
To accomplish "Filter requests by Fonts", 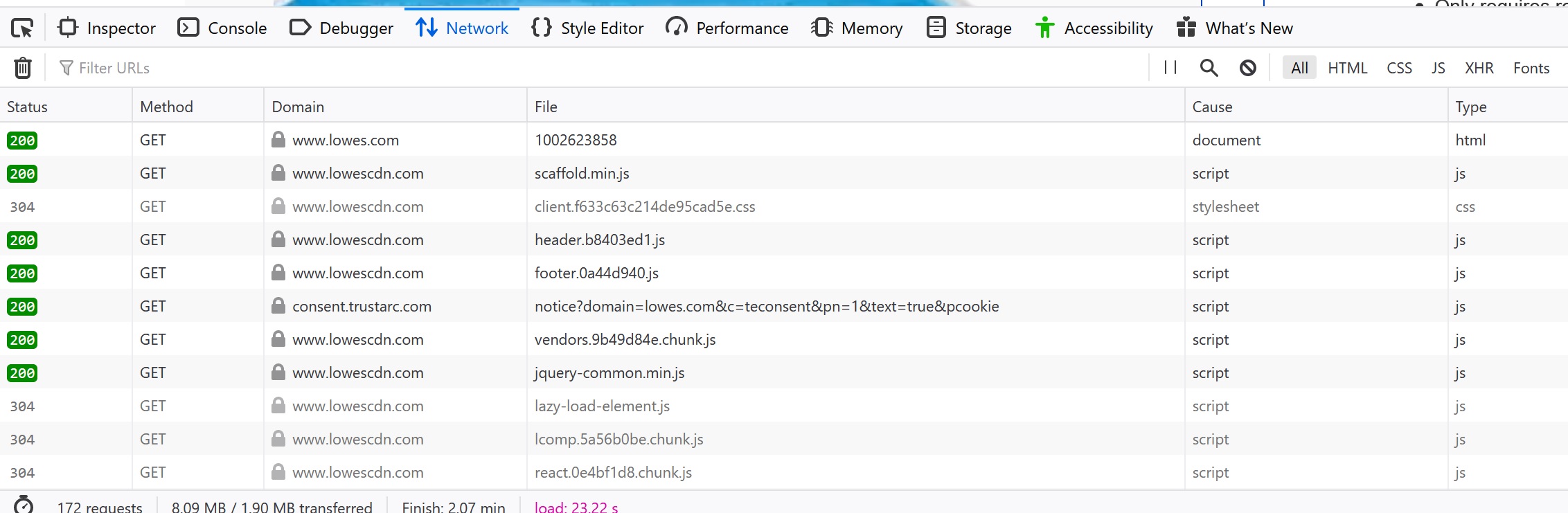I will [x=1531, y=68].
